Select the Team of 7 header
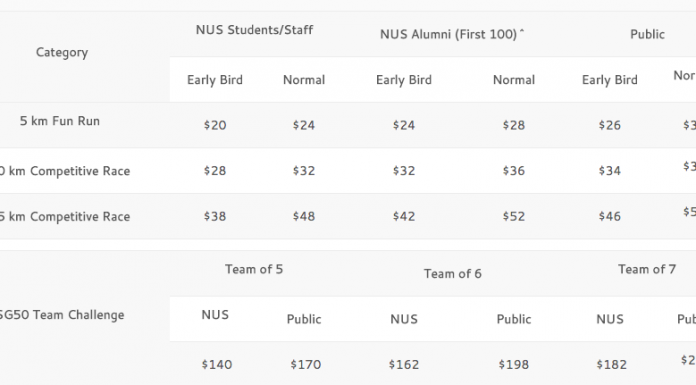696x385 pixels. click(647, 269)
